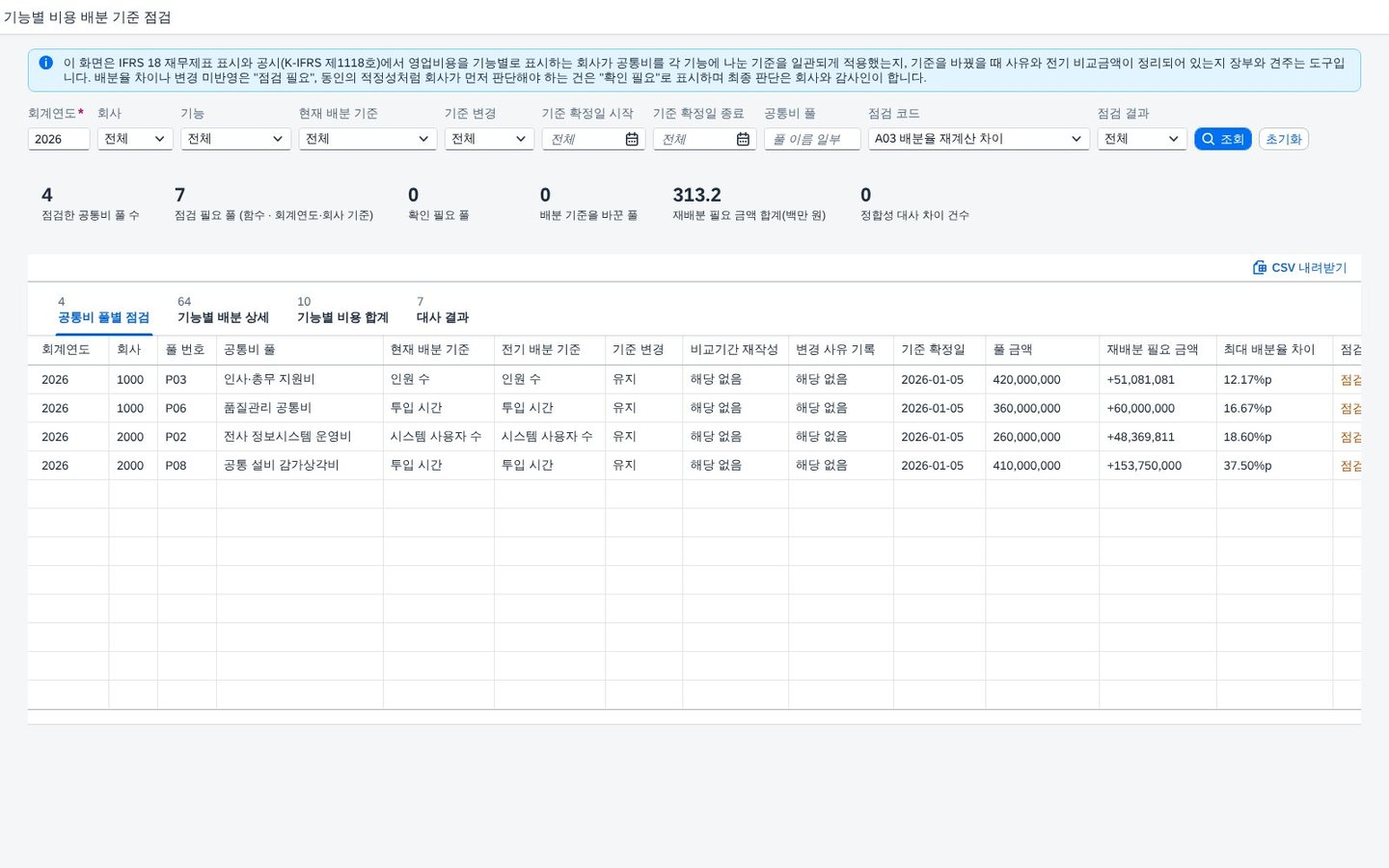The image size is (1389, 868).
Task: Click the 조회 search button
Action: [x=1223, y=139]
